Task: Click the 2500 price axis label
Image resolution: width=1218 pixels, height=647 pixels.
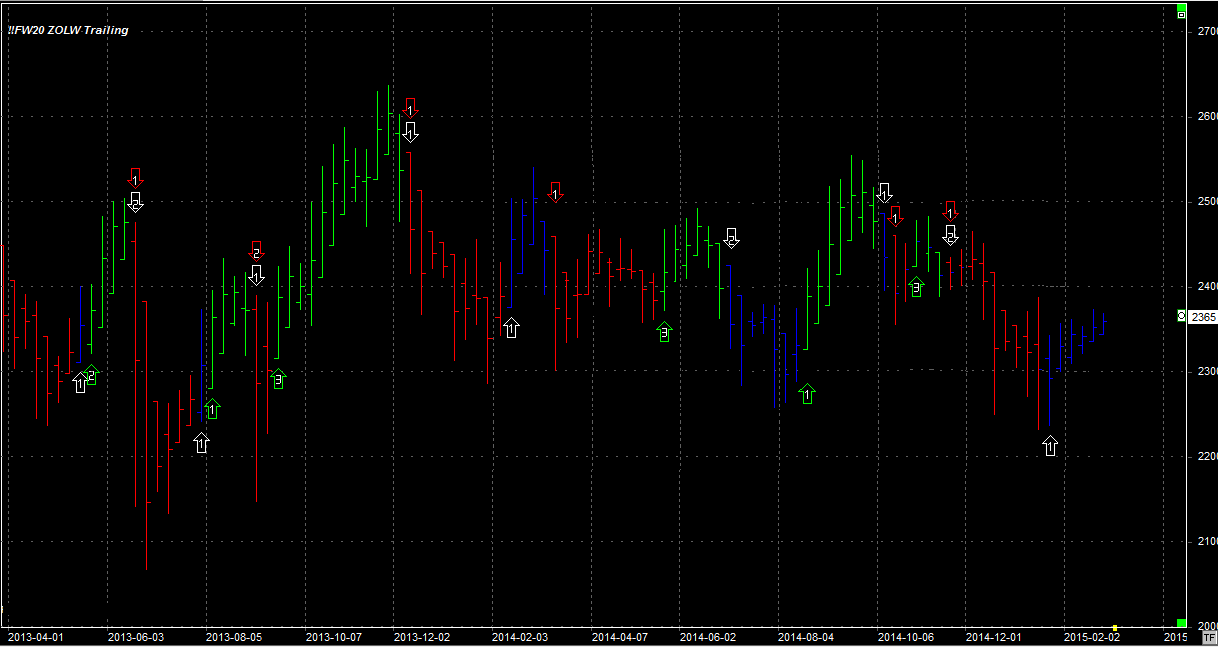Action: (x=1207, y=201)
